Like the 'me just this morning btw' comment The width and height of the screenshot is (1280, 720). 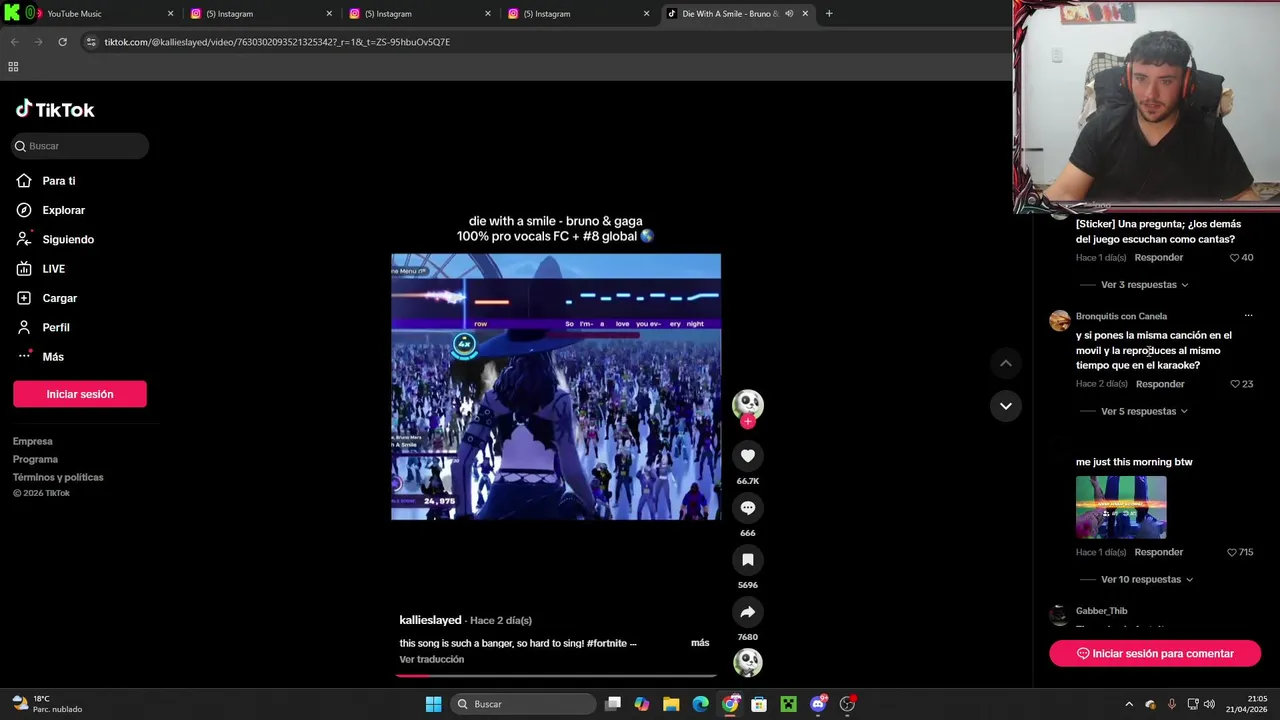pyautogui.click(x=1232, y=552)
